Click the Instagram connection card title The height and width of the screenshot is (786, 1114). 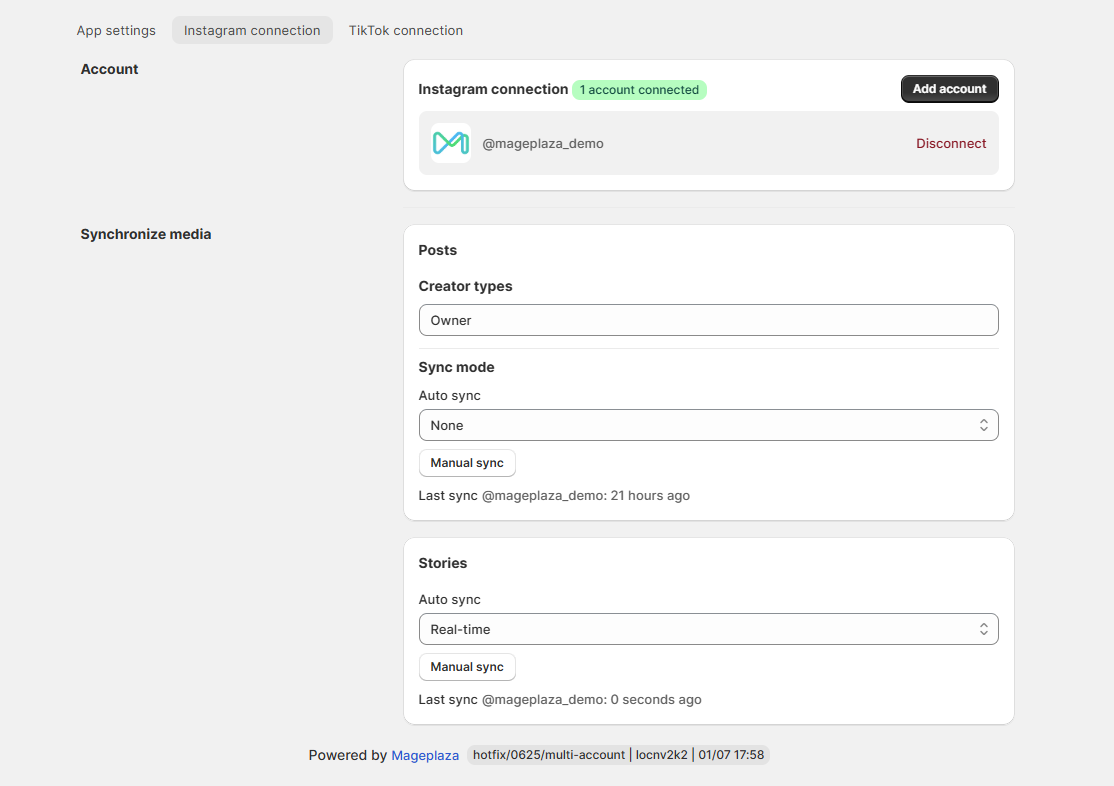tap(493, 90)
